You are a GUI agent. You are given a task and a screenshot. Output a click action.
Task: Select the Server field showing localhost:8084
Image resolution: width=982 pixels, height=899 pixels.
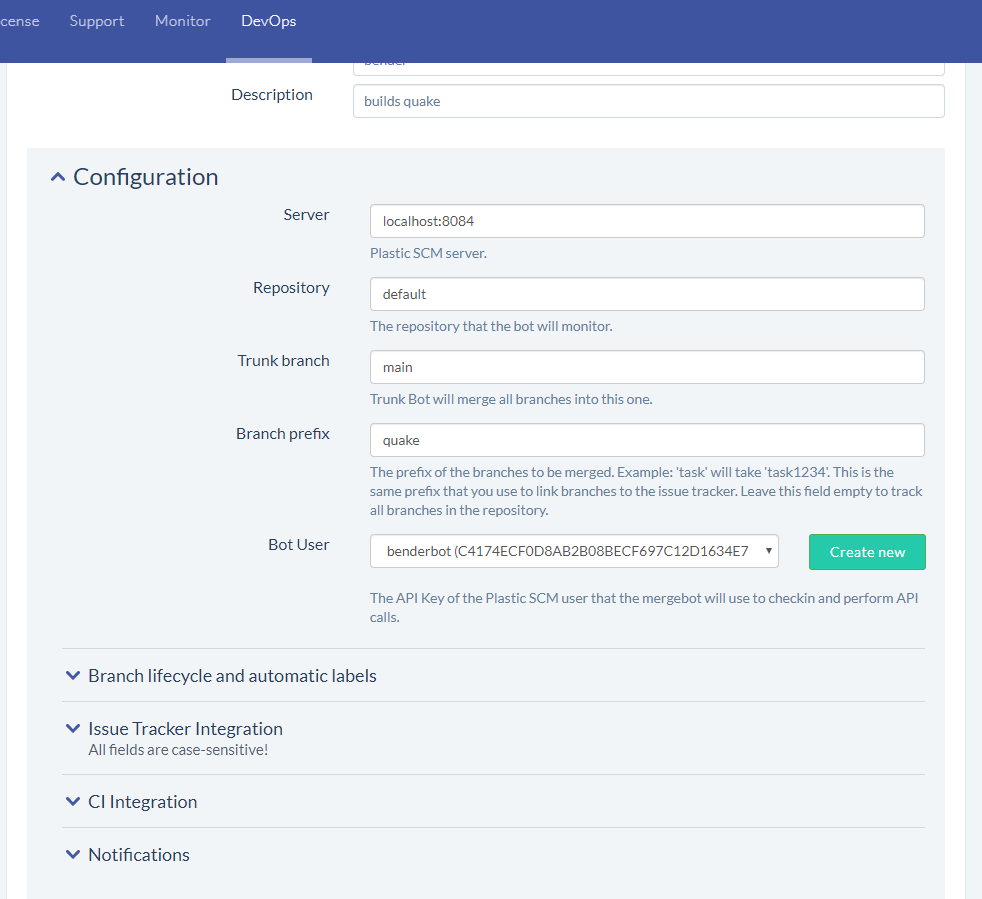(647, 221)
